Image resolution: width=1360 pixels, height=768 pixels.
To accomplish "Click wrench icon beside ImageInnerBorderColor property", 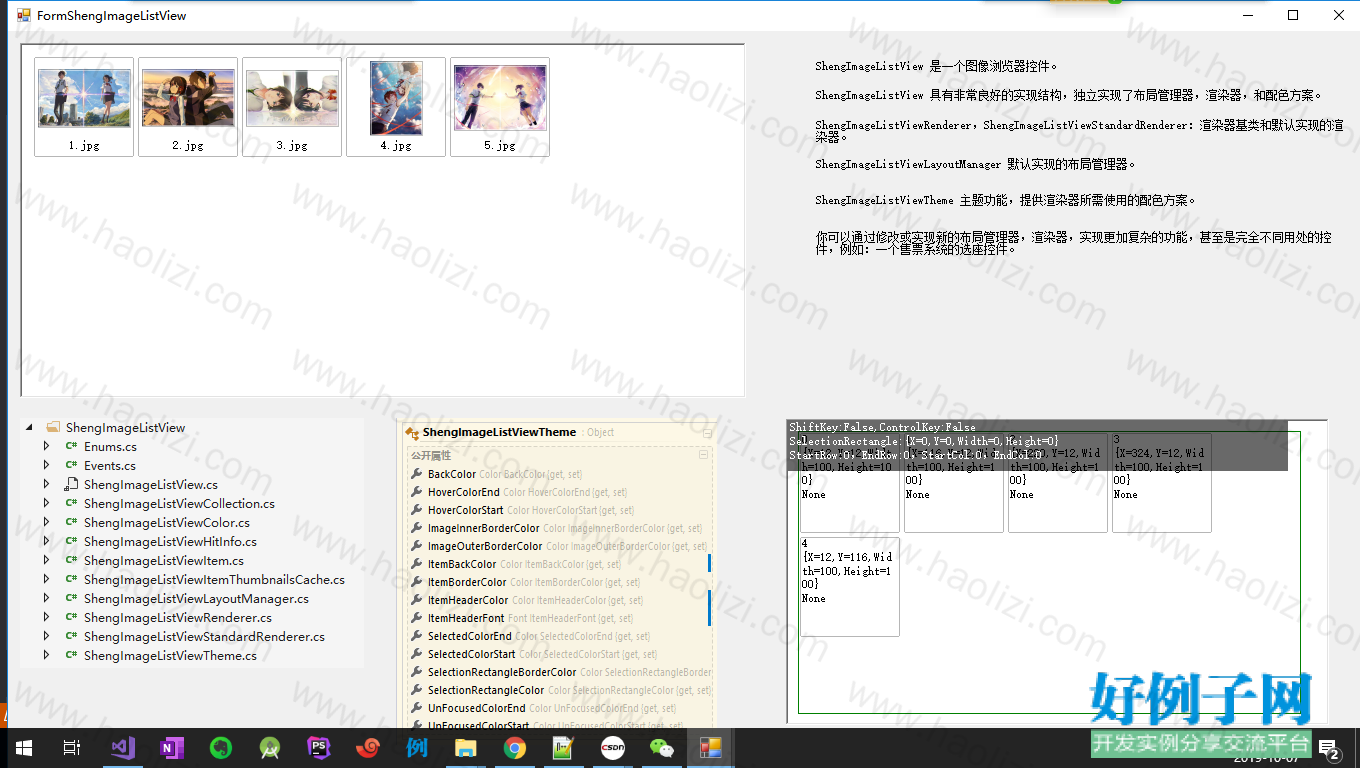I will click(417, 528).
